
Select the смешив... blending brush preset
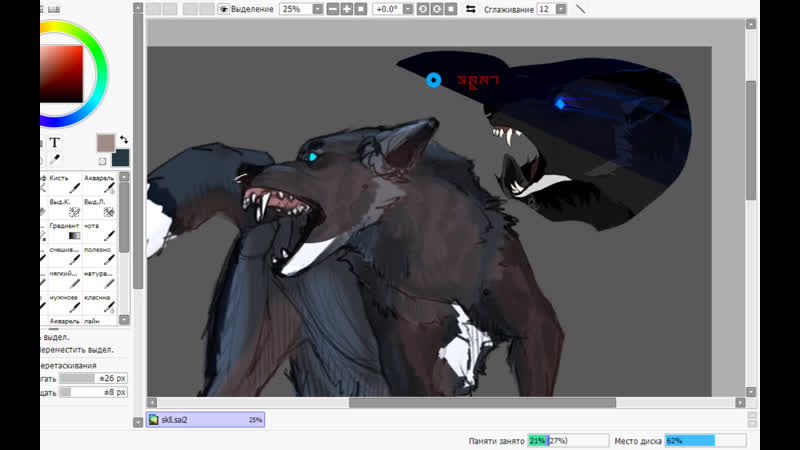64,256
